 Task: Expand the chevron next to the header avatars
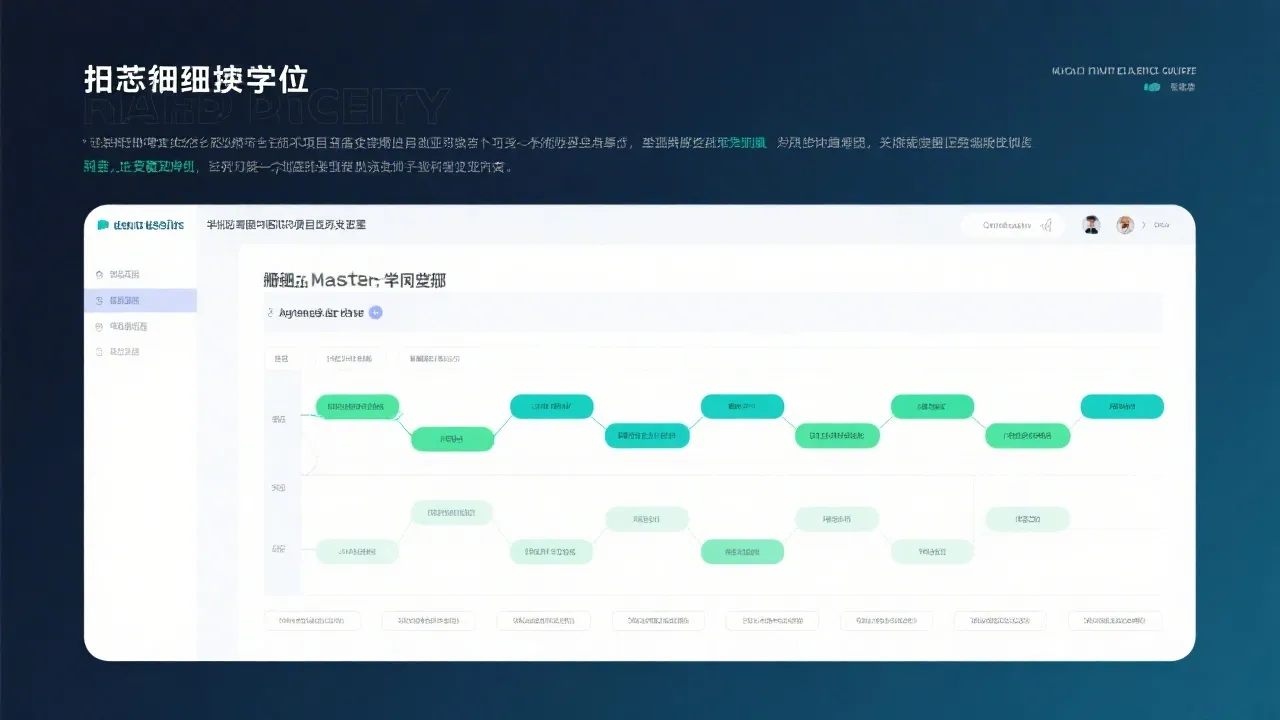pyautogui.click(x=1144, y=225)
